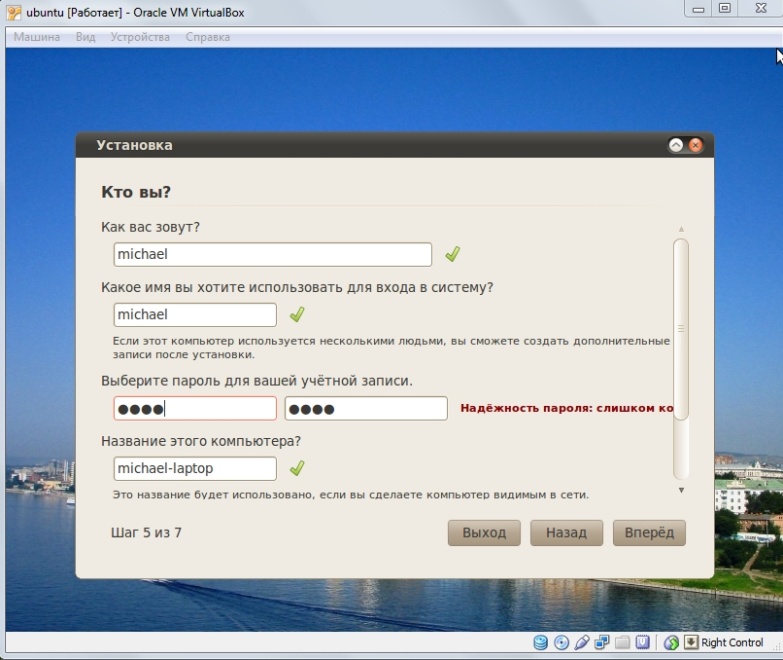
Task: Click the login username field
Action: point(195,315)
